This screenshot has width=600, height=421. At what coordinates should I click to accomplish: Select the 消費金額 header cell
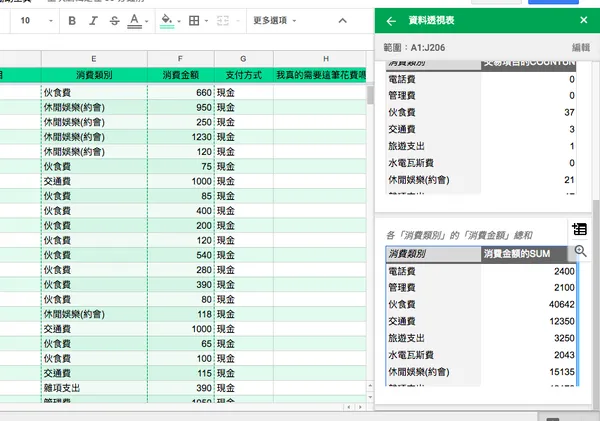tap(181, 75)
